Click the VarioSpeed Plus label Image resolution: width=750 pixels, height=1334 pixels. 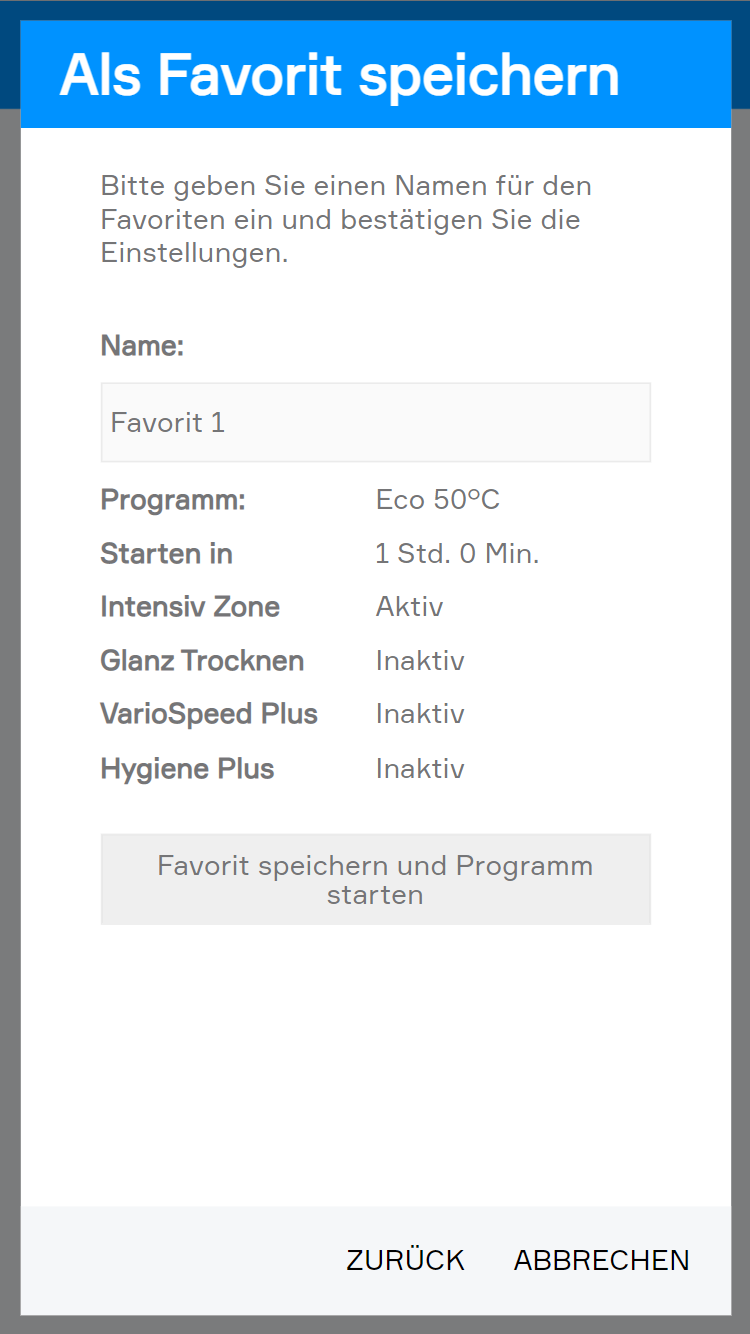click(x=209, y=714)
